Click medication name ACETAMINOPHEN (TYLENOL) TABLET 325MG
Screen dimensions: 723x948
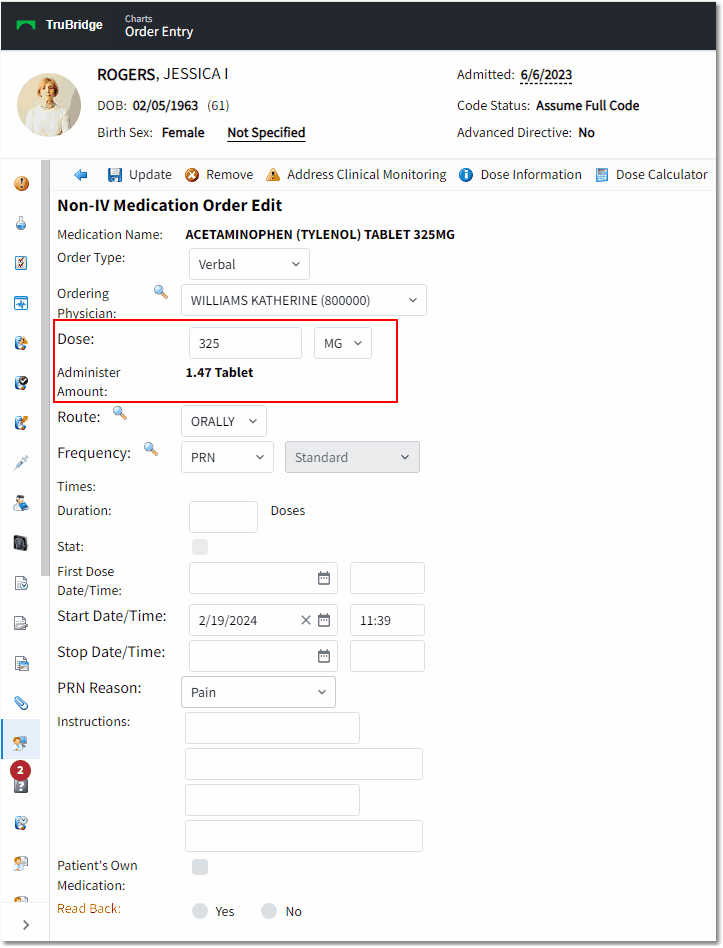[x=320, y=235]
